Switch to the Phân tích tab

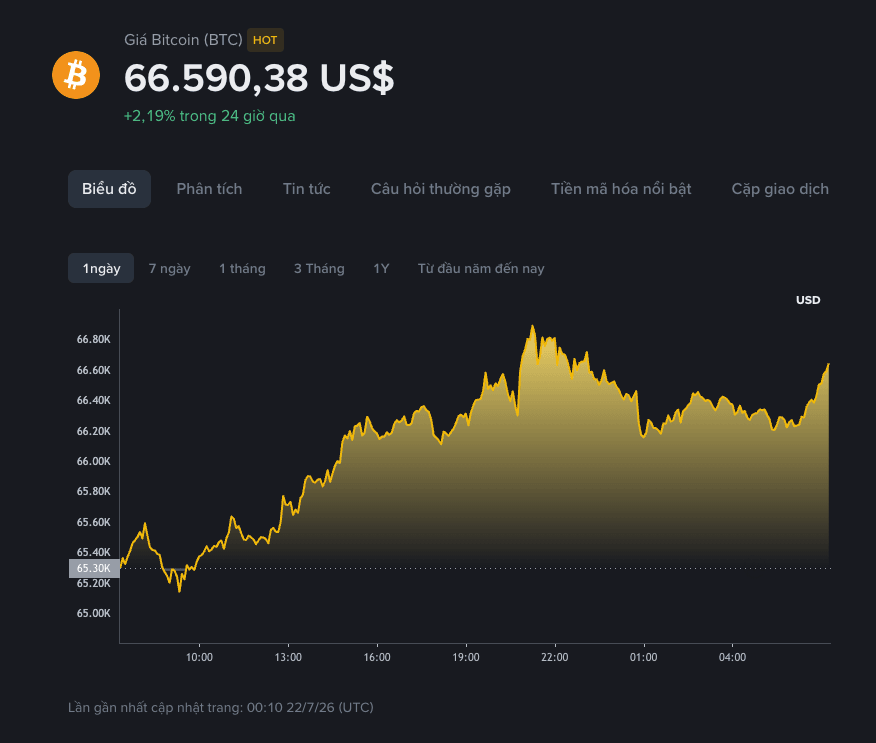(210, 189)
